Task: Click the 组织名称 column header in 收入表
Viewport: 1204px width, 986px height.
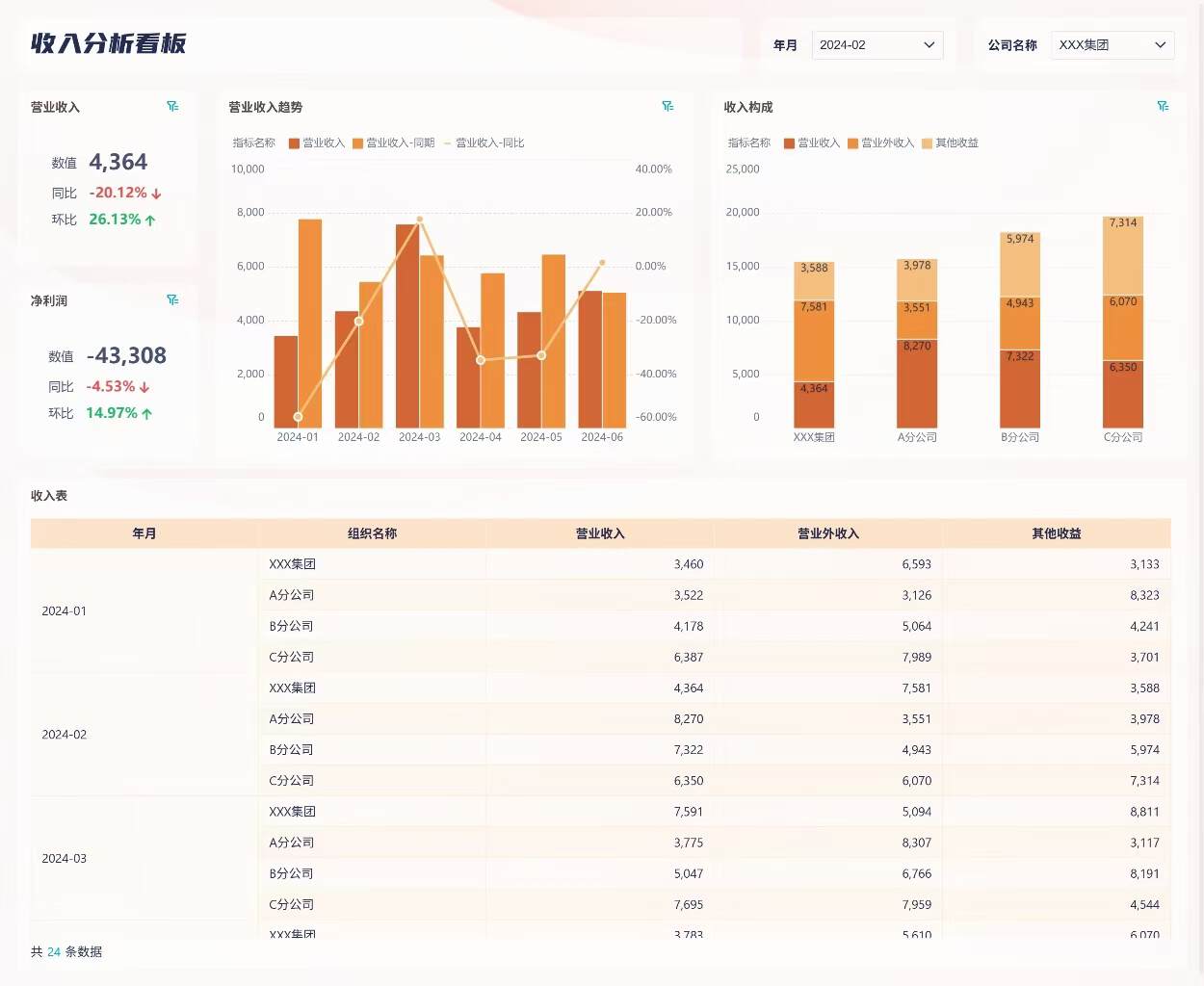Action: (373, 533)
